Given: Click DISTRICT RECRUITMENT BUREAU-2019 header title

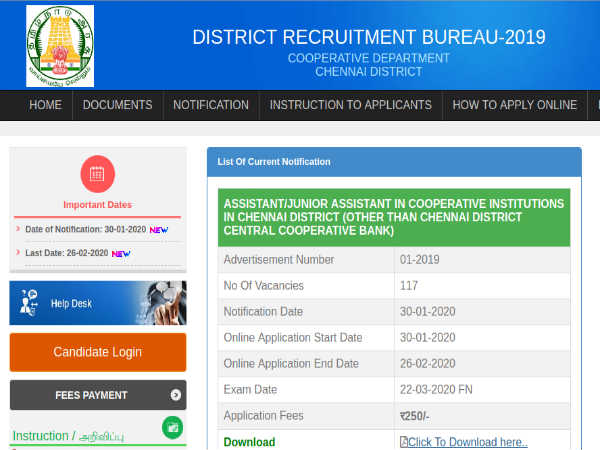Looking at the screenshot, I should coord(369,37).
